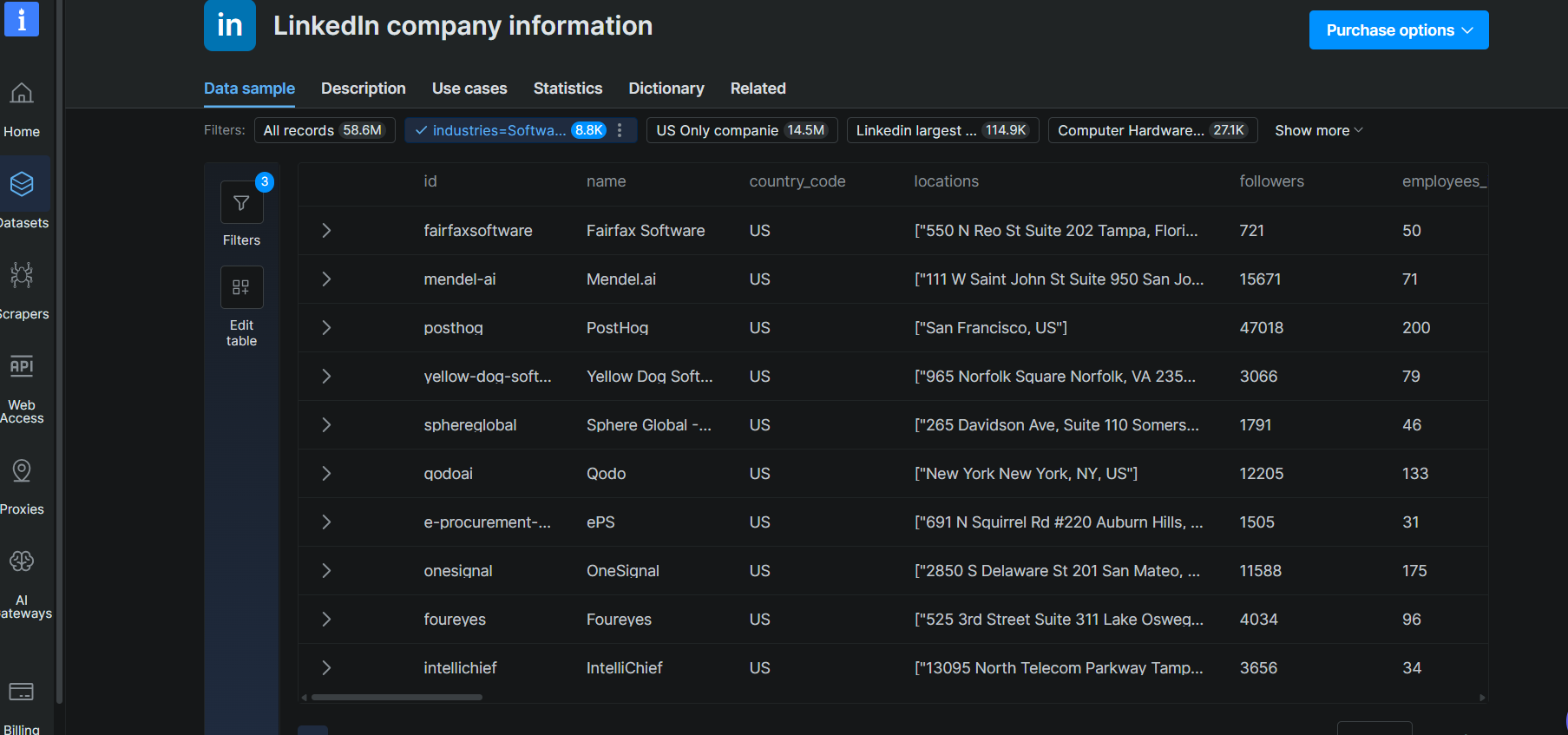
Task: Open the Proxies sidebar icon
Action: [x=22, y=470]
